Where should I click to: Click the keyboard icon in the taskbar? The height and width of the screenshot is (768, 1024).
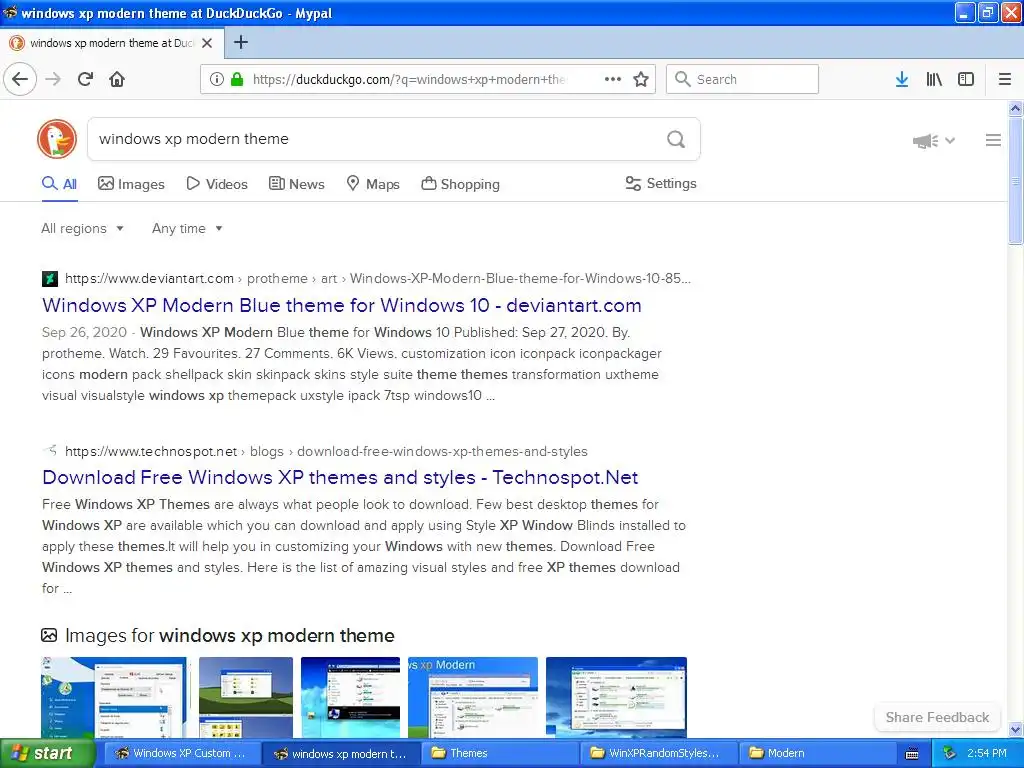pyautogui.click(x=912, y=754)
